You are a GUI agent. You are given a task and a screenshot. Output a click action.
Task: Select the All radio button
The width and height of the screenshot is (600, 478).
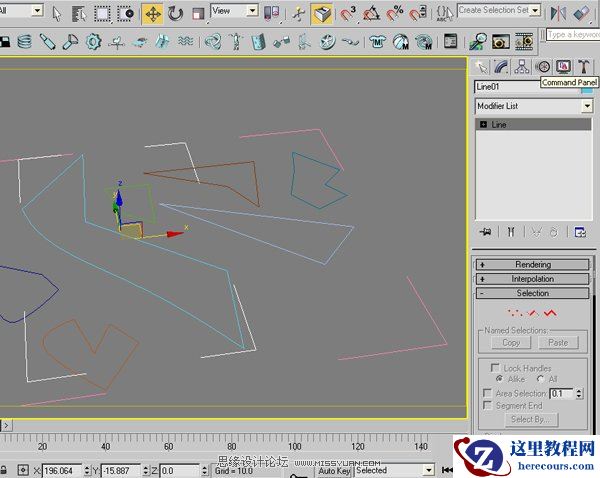tap(540, 379)
